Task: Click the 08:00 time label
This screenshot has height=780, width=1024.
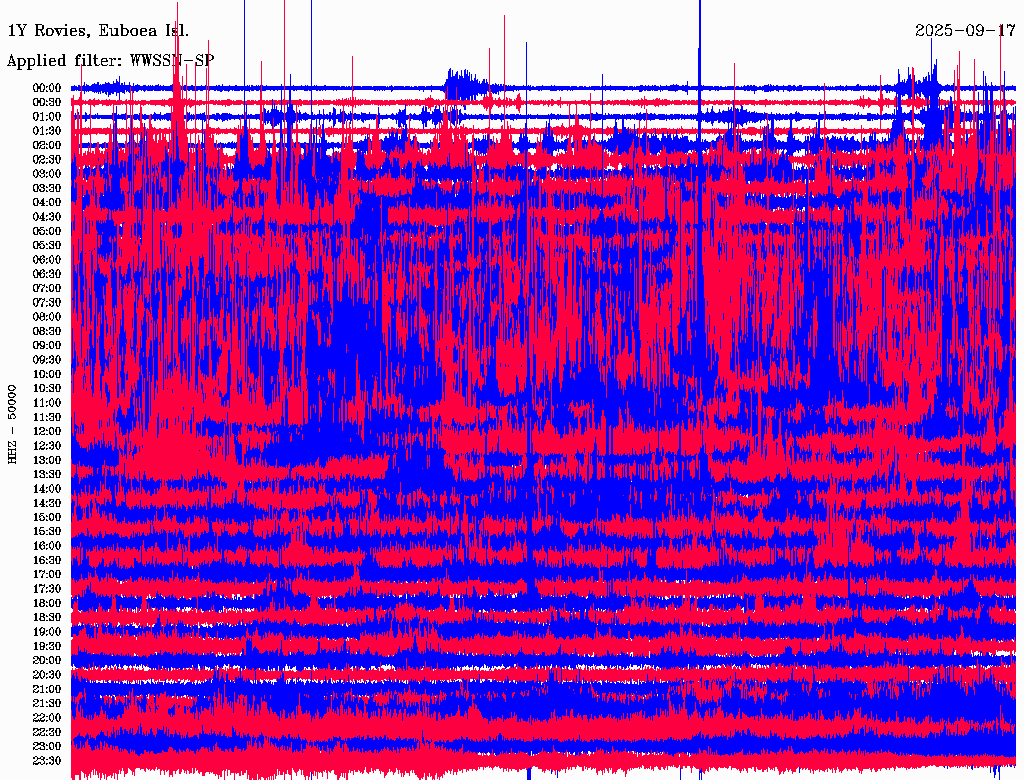Action: [47, 316]
